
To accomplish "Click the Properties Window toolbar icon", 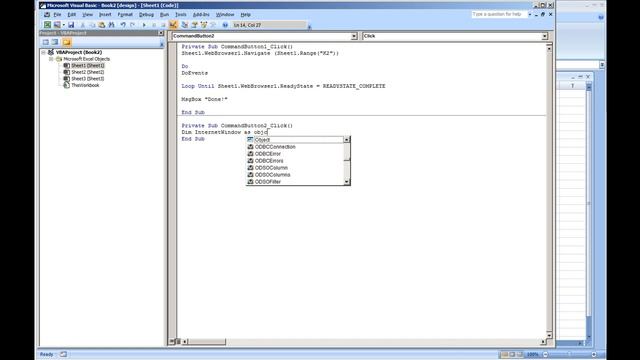I will tap(194, 25).
